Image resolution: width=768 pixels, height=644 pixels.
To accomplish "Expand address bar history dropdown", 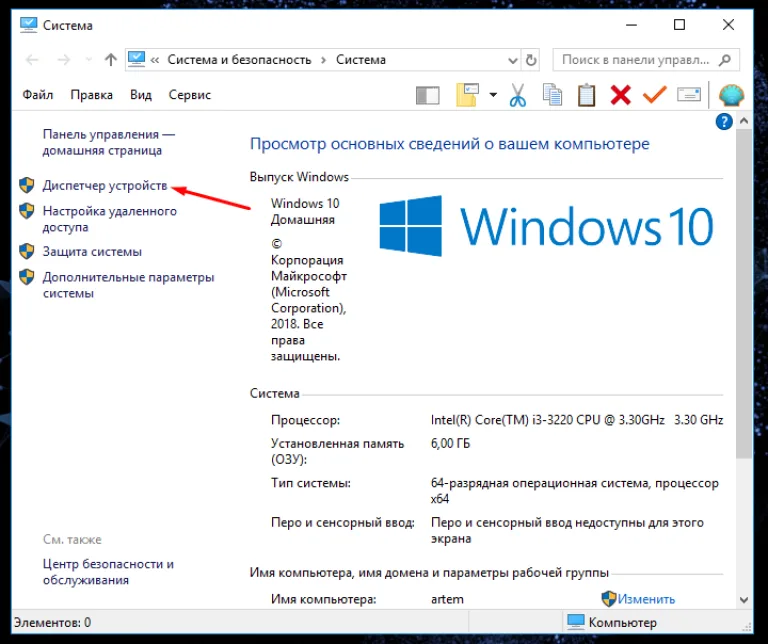I will [x=513, y=60].
